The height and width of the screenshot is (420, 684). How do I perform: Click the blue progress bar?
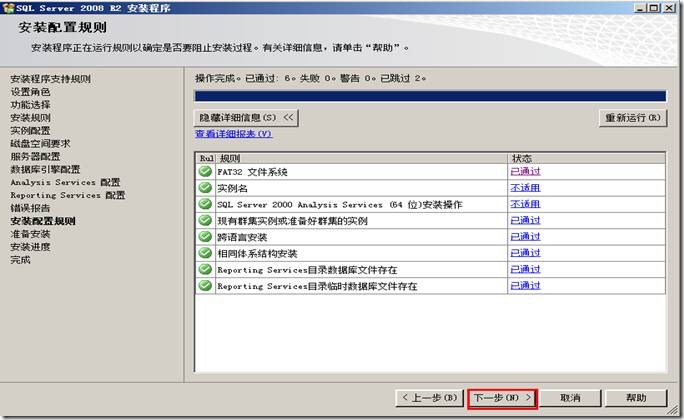click(x=430, y=97)
